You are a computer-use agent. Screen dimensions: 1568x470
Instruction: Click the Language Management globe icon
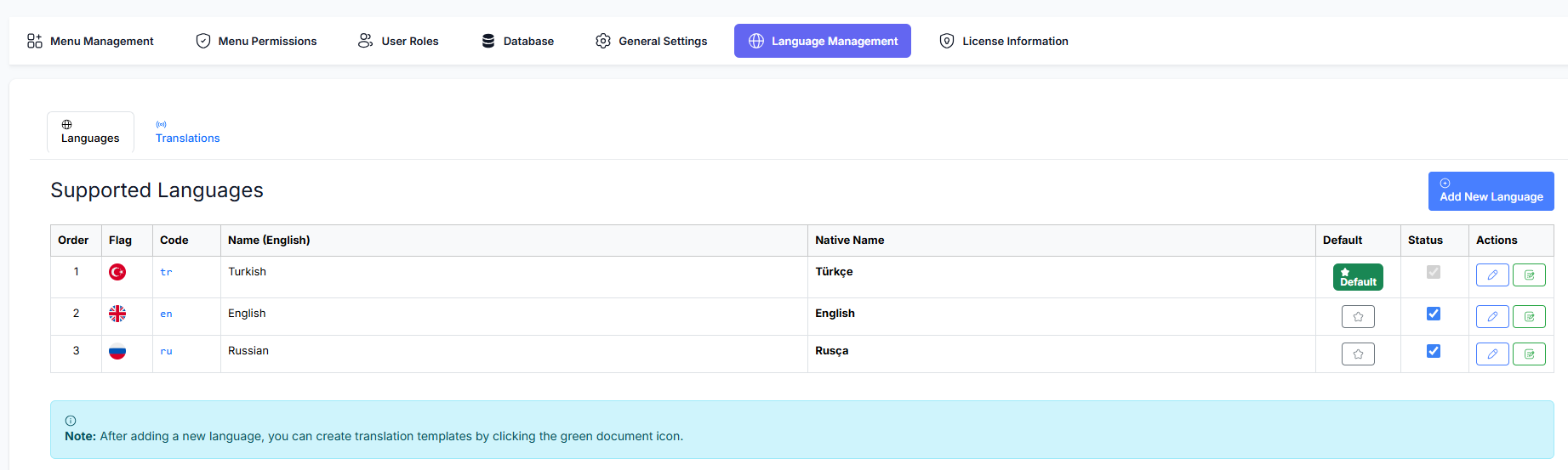(x=756, y=41)
